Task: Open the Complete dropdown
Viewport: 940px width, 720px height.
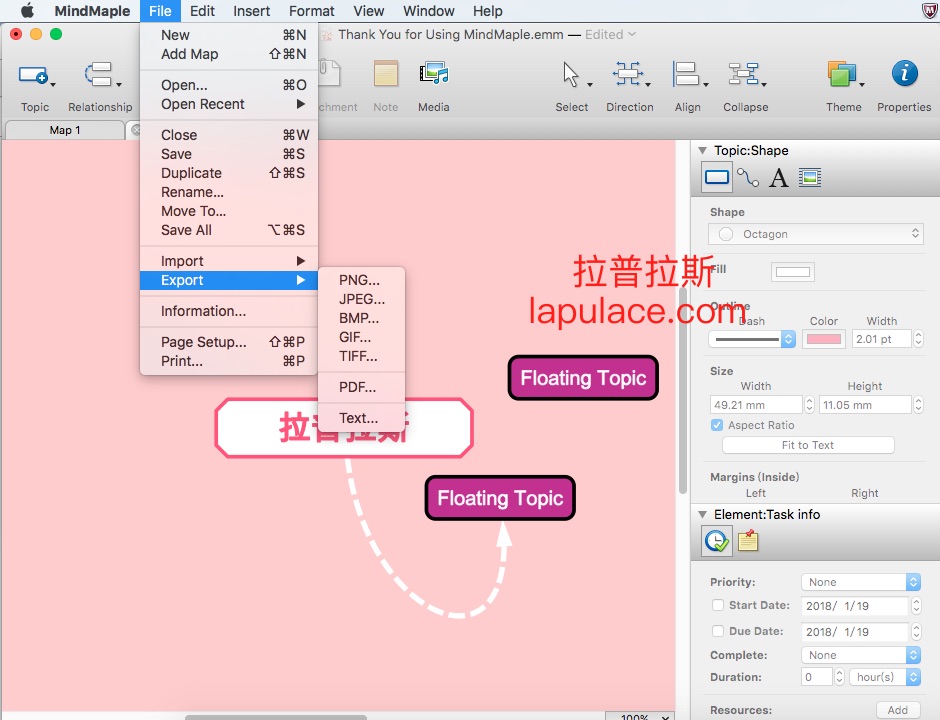Action: pyautogui.click(x=860, y=655)
